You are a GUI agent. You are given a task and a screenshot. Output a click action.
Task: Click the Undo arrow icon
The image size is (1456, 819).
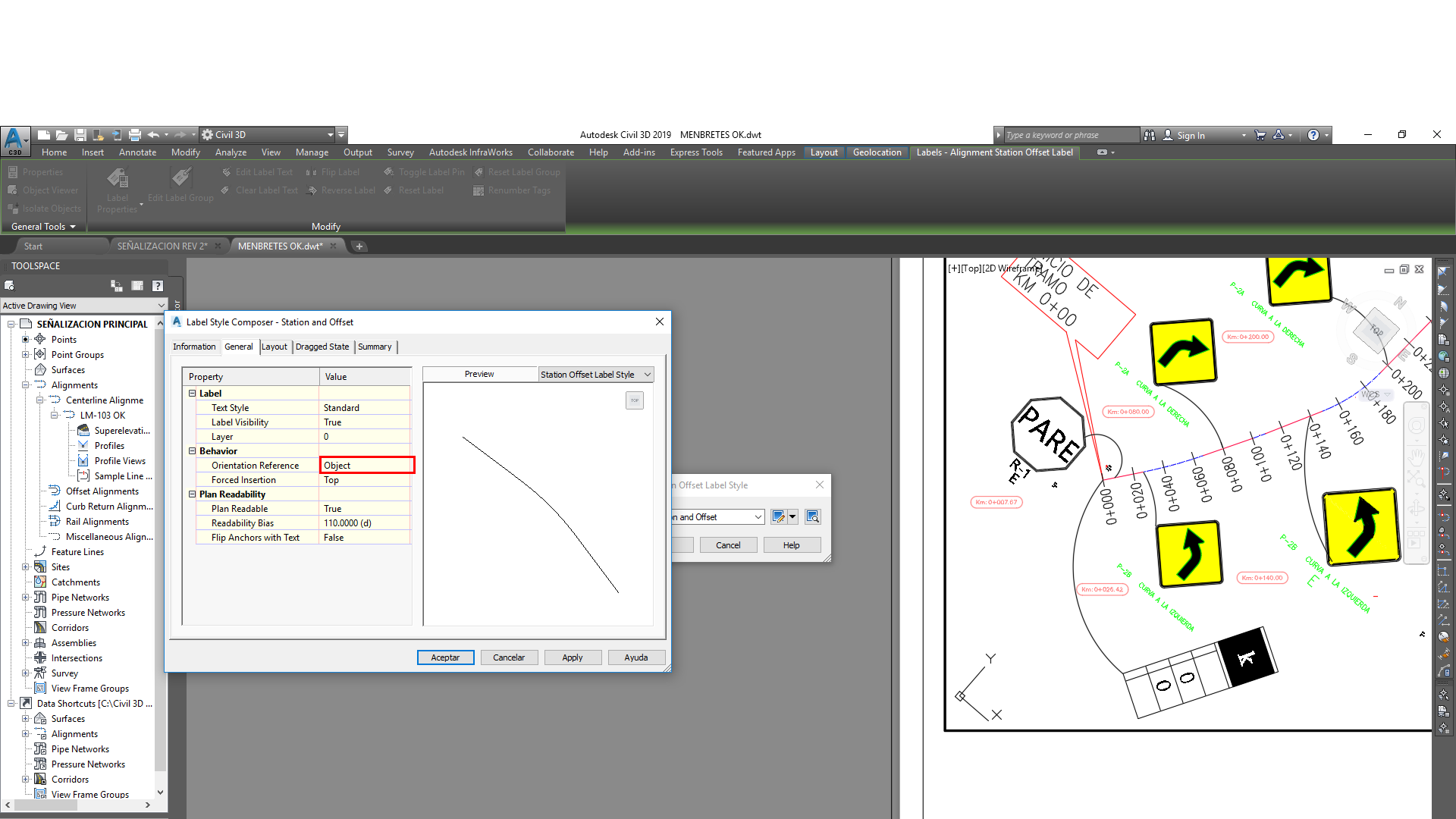154,134
